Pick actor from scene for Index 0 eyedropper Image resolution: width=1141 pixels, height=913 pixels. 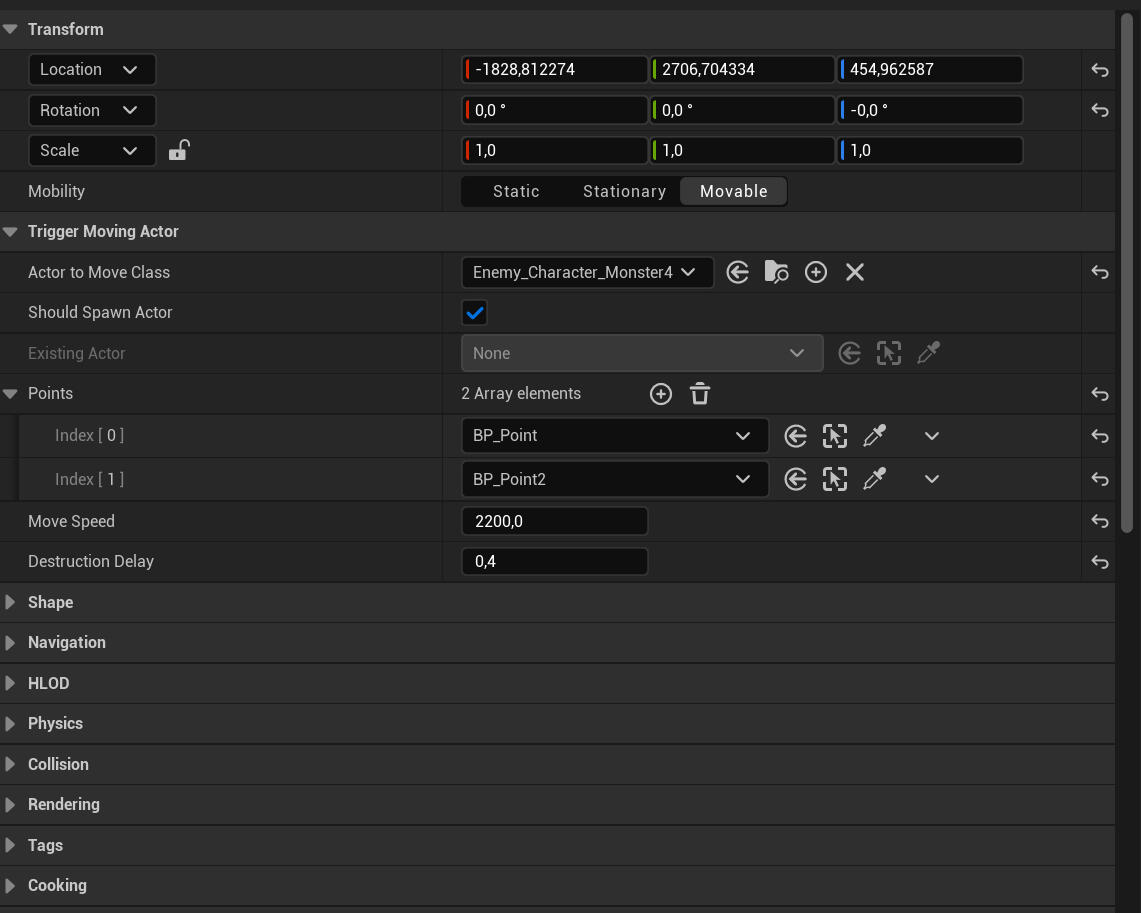coord(874,436)
